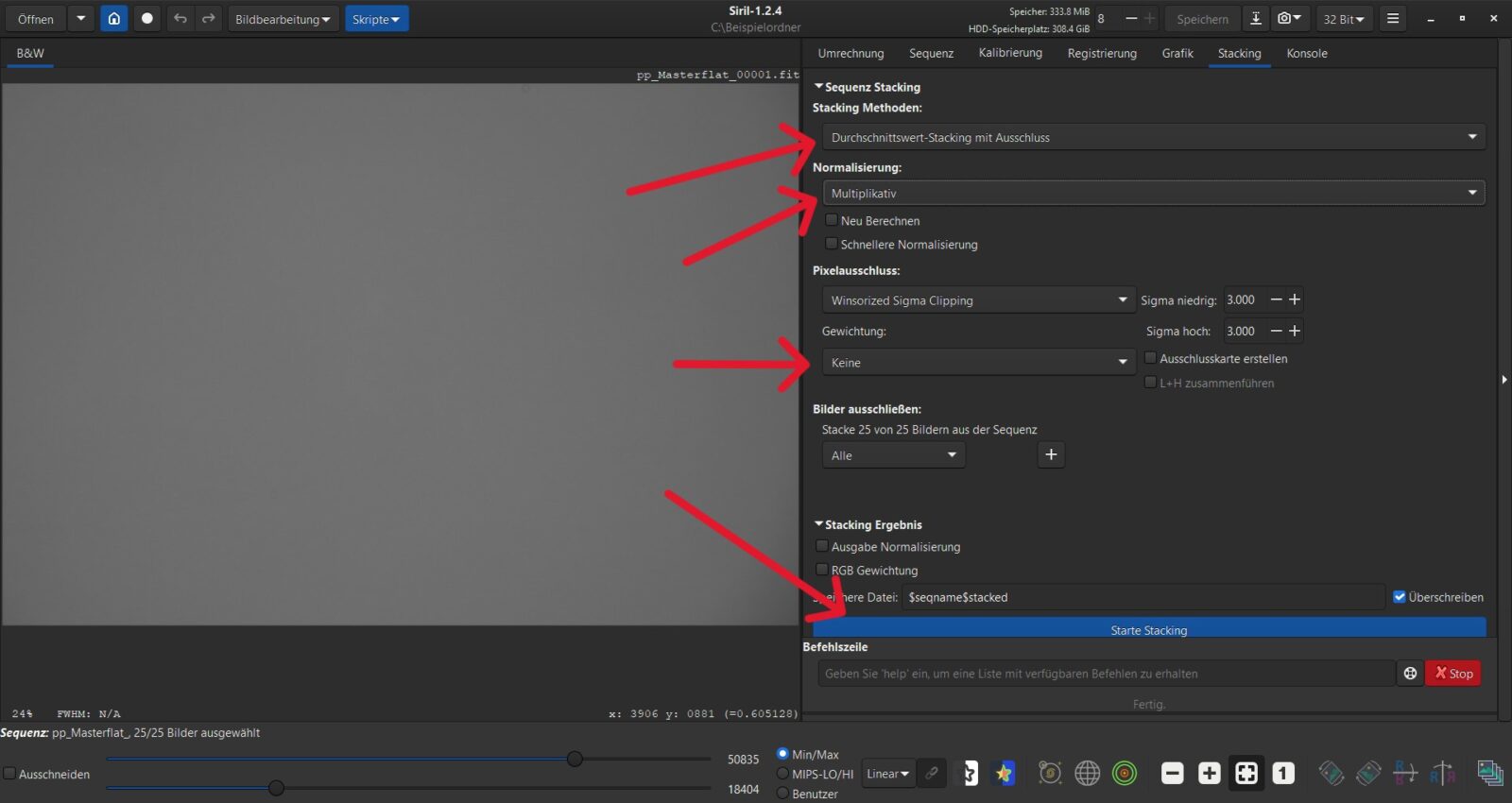
Task: Click the channel link chain icon
Action: pos(932,774)
